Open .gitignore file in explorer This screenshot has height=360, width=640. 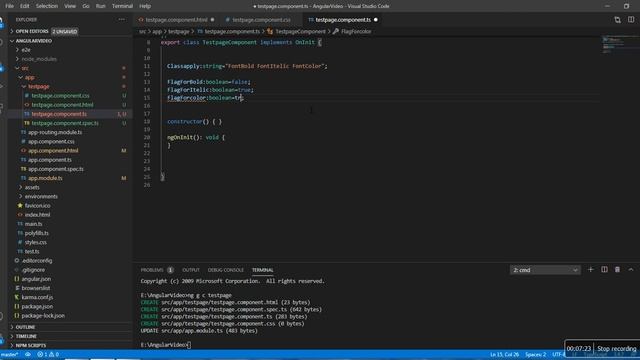pyautogui.click(x=33, y=270)
